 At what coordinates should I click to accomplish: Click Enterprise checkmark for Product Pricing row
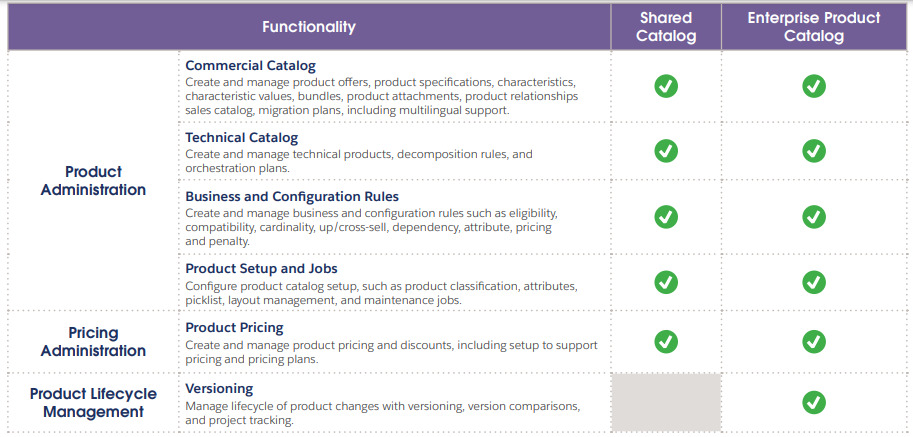pos(814,342)
